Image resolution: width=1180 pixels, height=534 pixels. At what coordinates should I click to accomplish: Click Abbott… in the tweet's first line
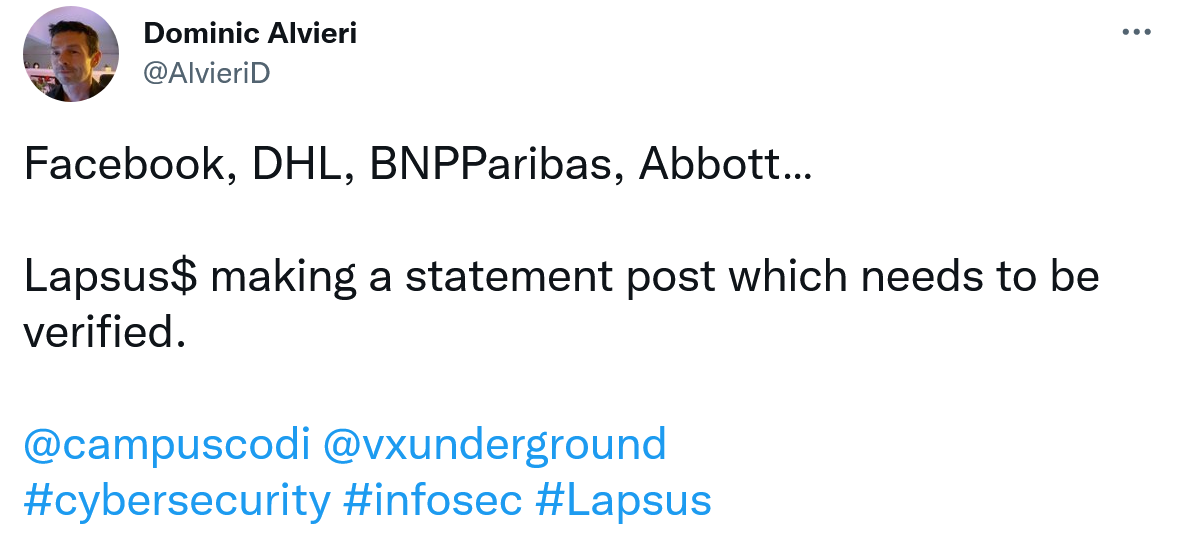(726, 164)
